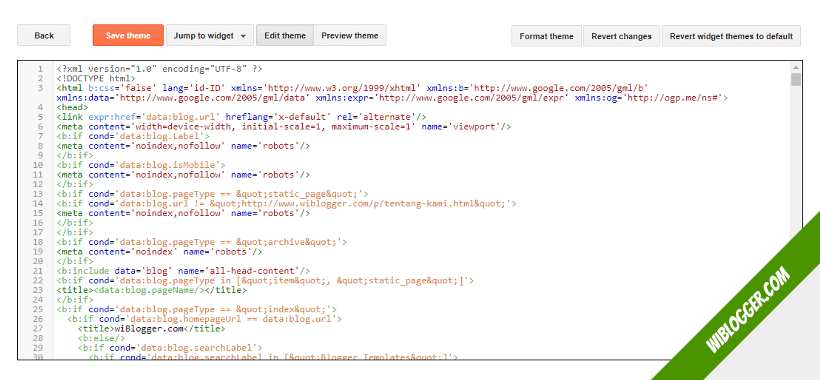
Task: Click line number 1 in the gutter
Action: [x=40, y=68]
